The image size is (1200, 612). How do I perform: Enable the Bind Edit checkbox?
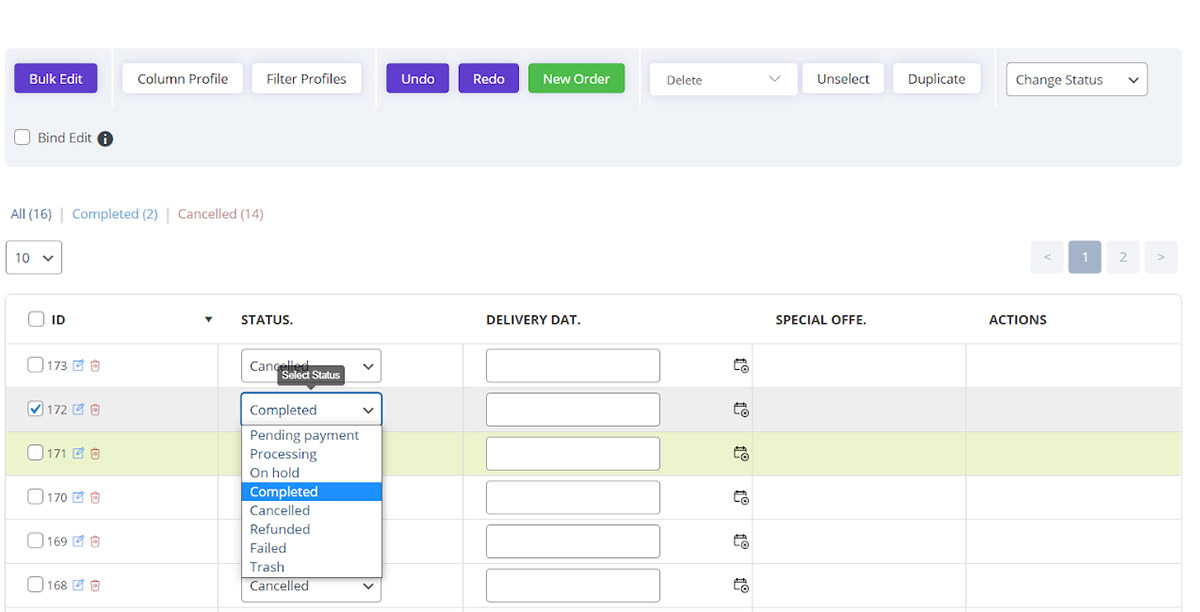coord(22,138)
